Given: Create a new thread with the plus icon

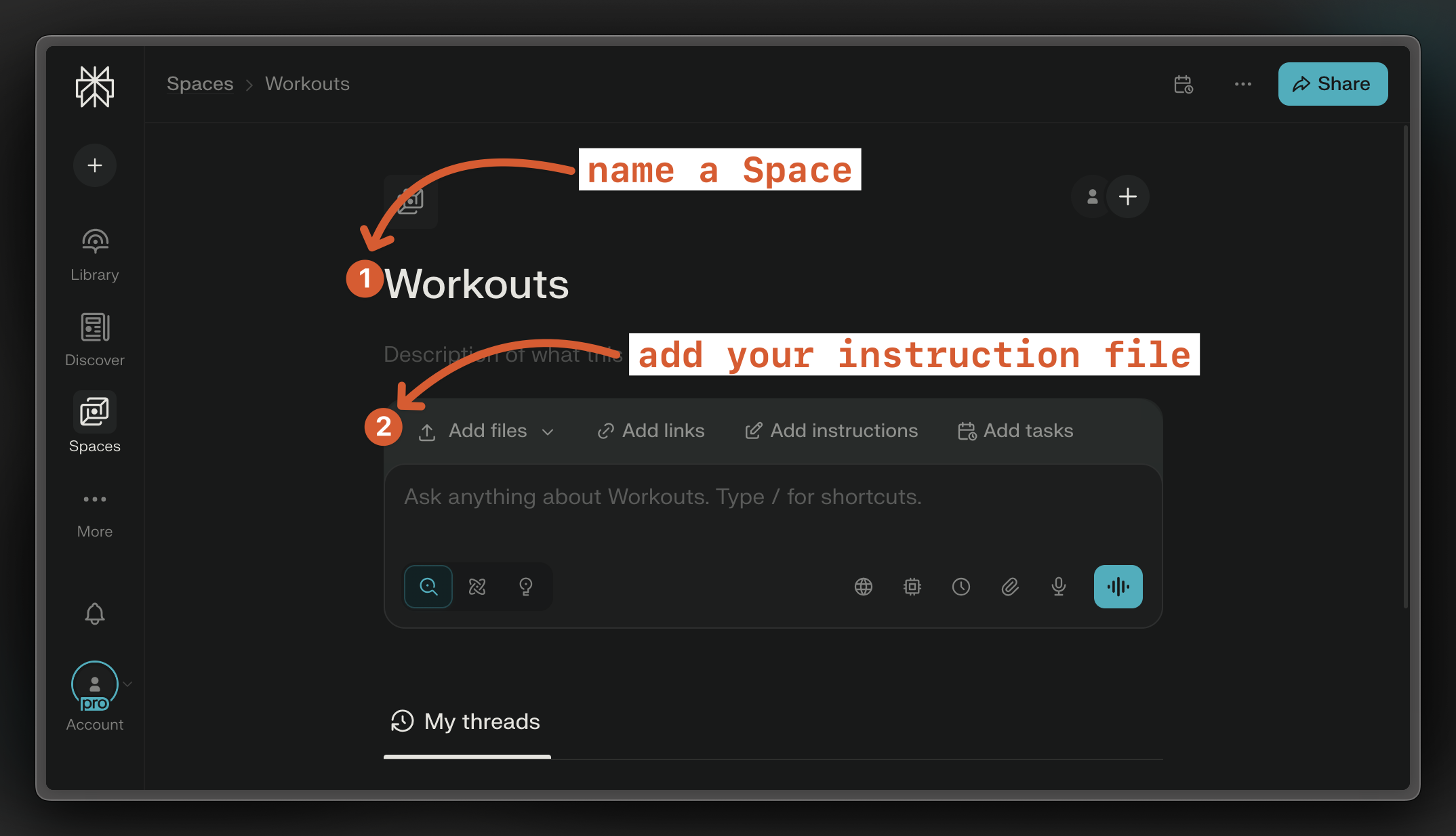Looking at the screenshot, I should (x=94, y=165).
